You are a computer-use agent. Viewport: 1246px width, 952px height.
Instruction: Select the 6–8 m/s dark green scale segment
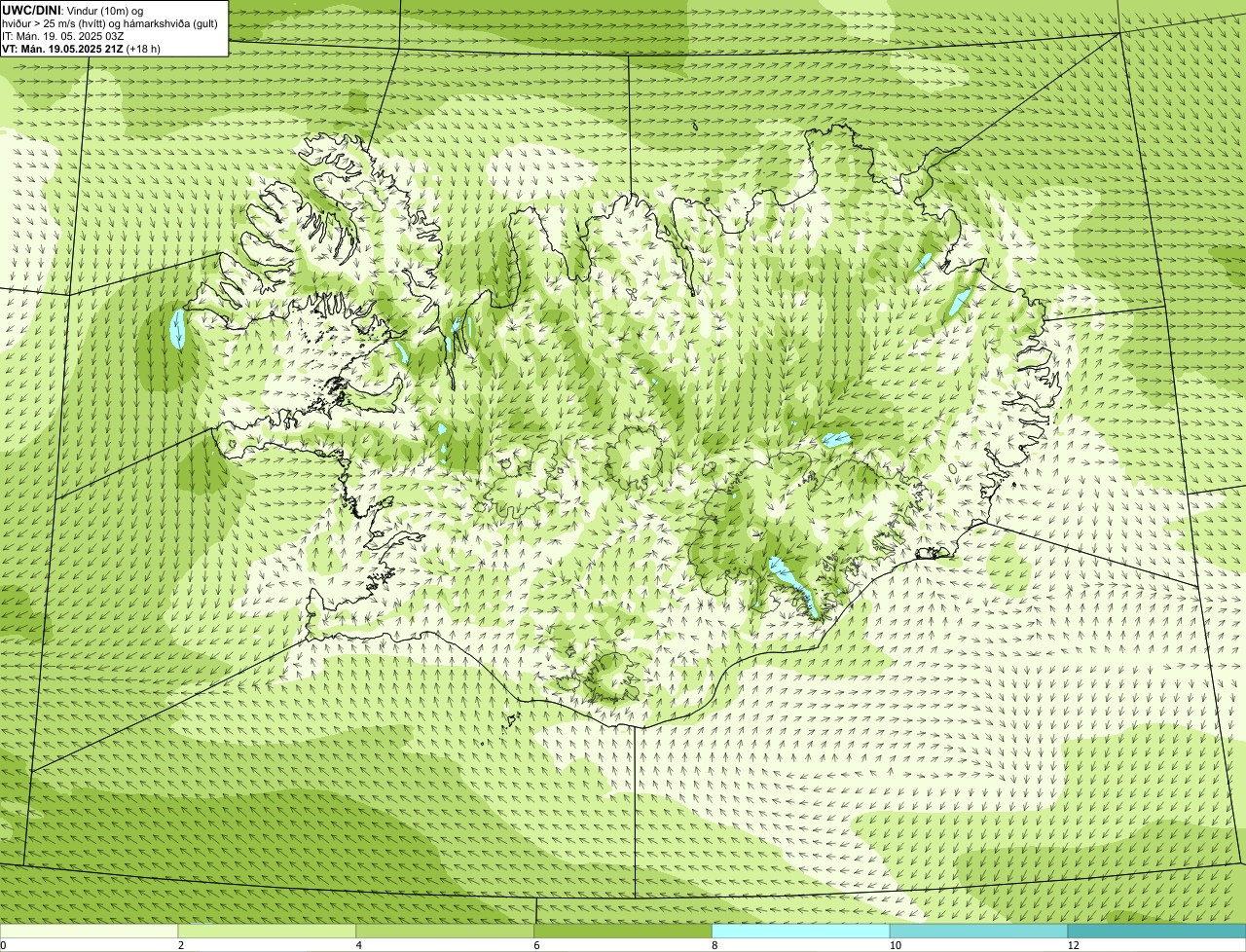[x=623, y=931]
